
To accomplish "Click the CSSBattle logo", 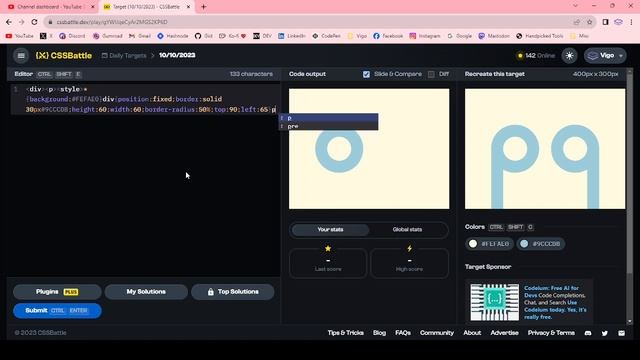I will coord(64,56).
